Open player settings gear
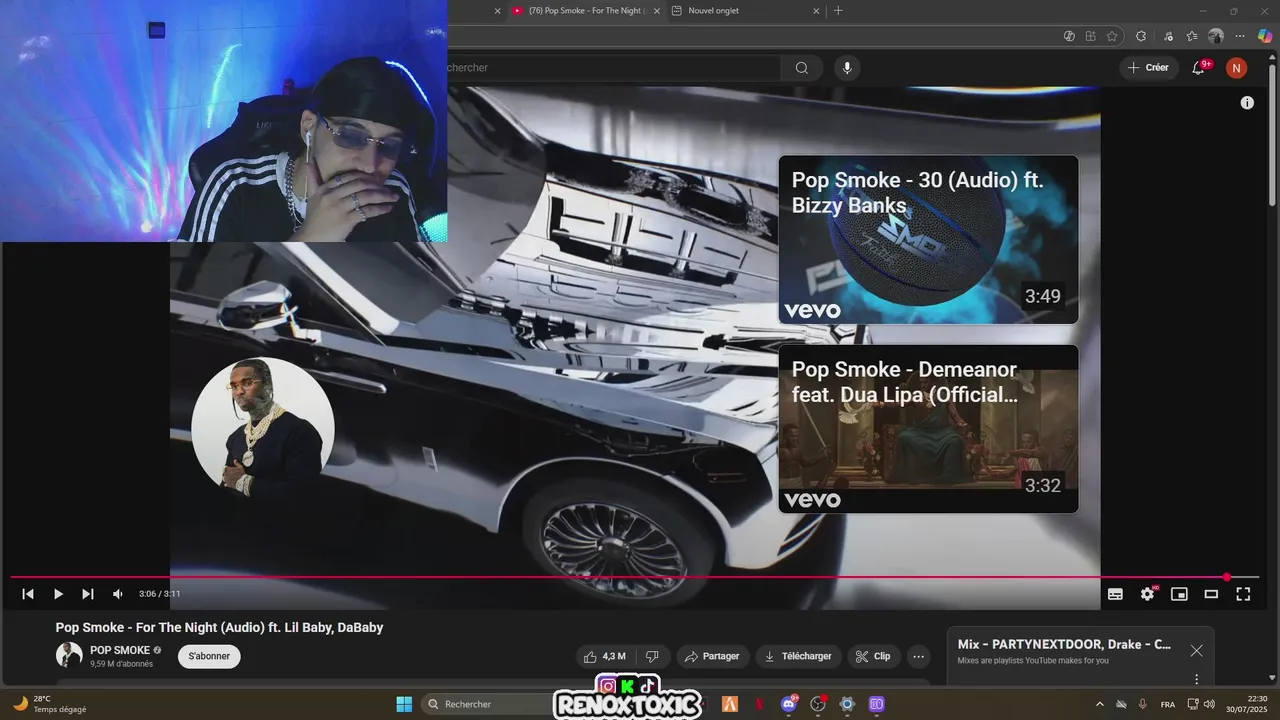1280x720 pixels. tap(1147, 594)
